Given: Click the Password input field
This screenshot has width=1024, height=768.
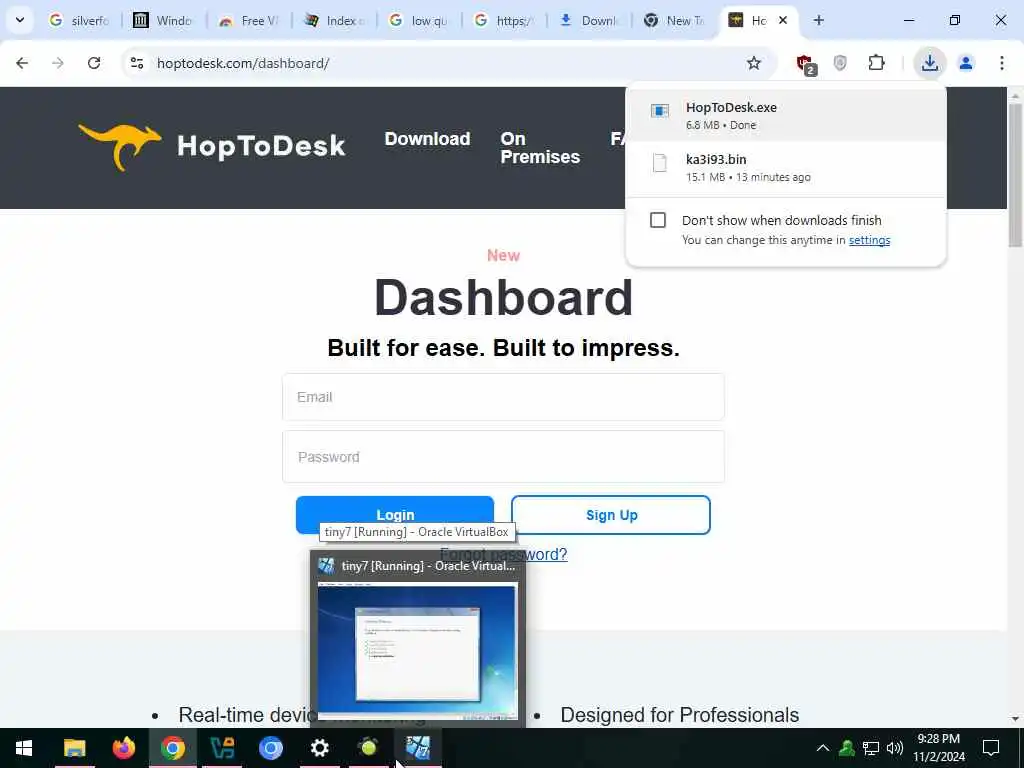Looking at the screenshot, I should click(x=503, y=456).
